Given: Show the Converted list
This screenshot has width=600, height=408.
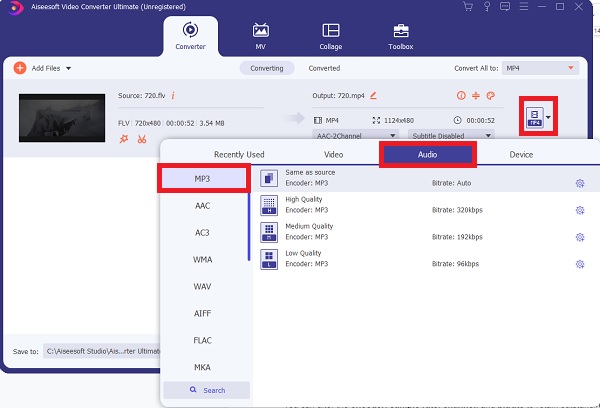Looking at the screenshot, I should pos(324,68).
